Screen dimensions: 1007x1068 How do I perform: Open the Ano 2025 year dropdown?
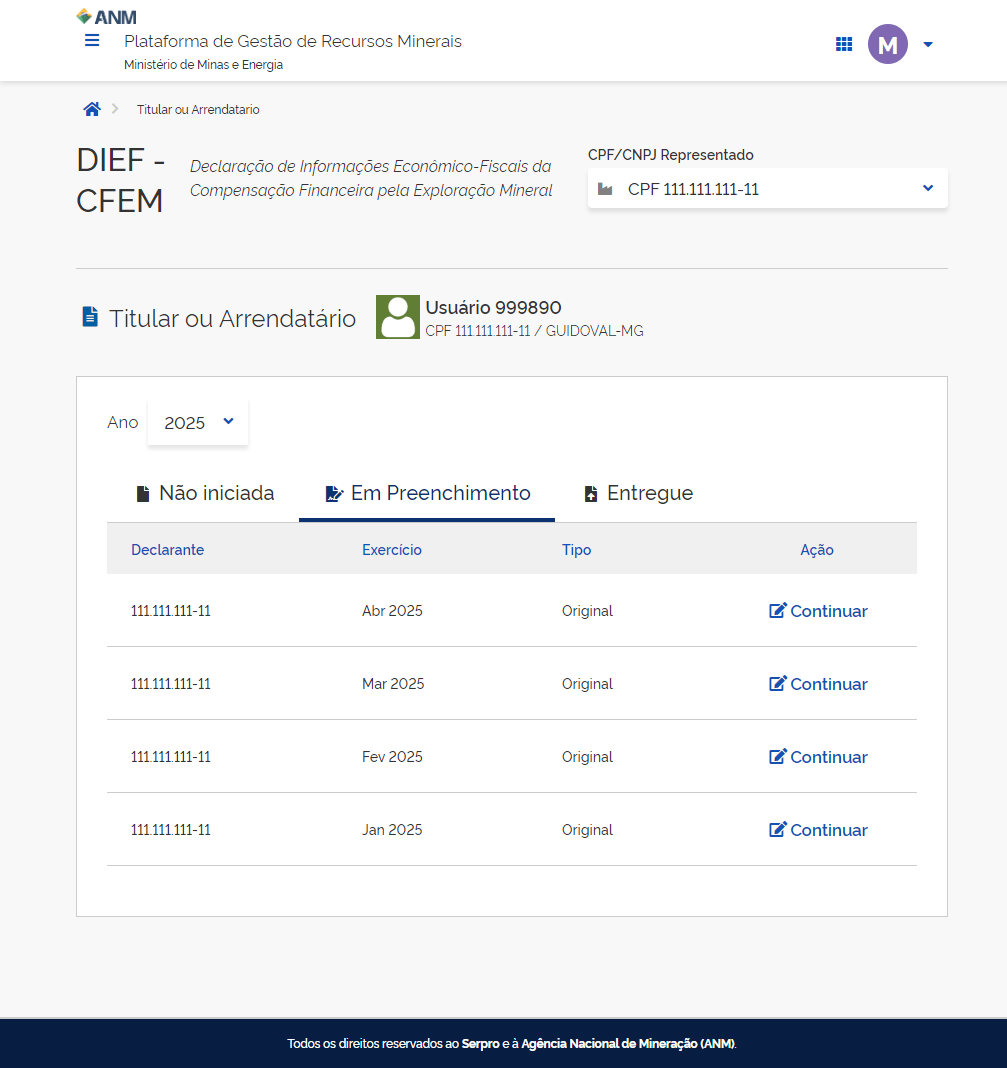tap(198, 422)
